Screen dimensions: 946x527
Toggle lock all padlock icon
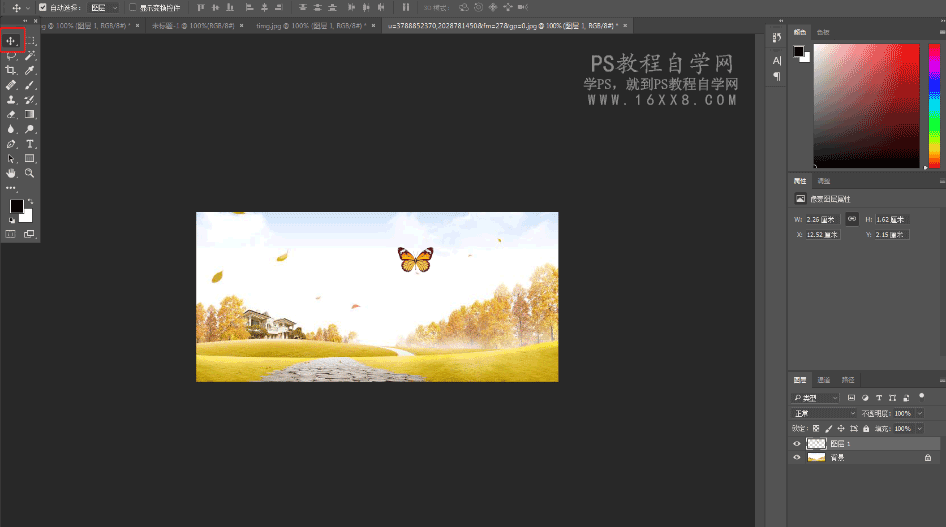[866, 429]
